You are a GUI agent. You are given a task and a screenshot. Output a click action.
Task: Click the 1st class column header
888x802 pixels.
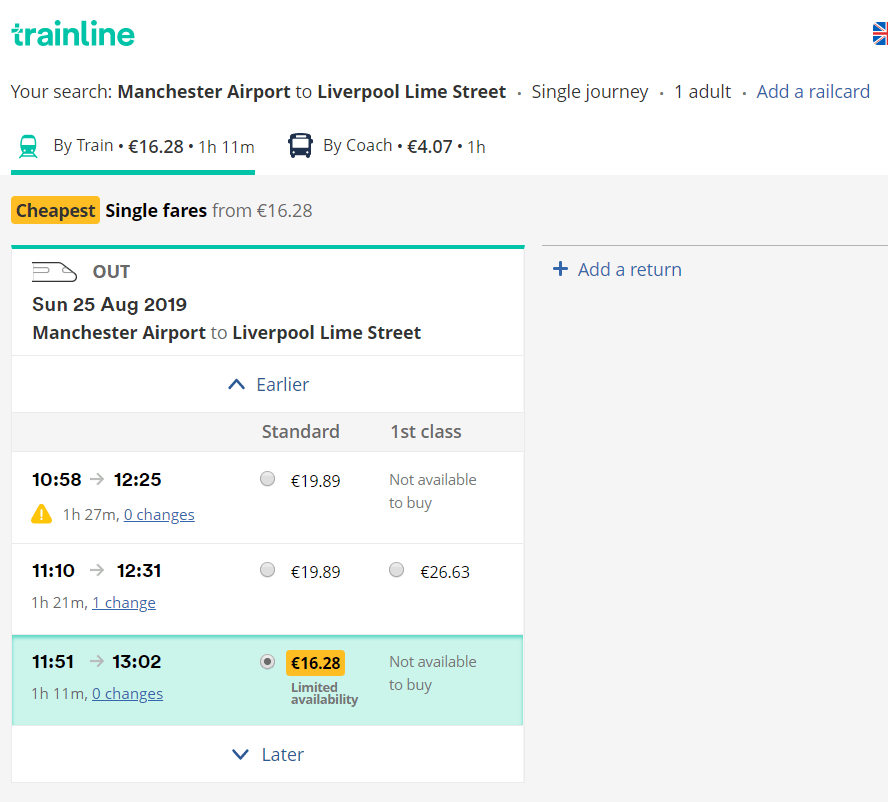426,432
